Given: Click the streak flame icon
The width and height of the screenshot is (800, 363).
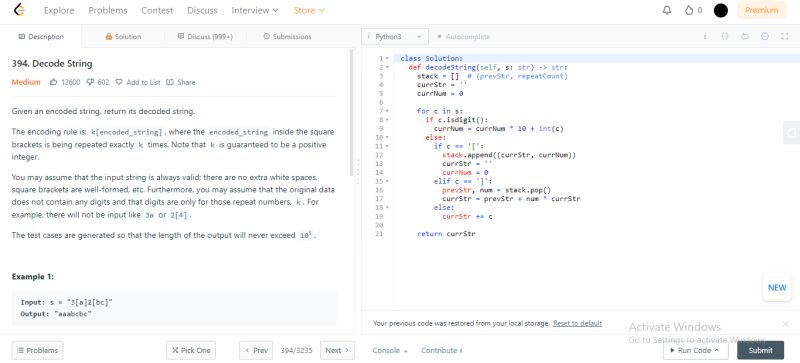Looking at the screenshot, I should pyautogui.click(x=689, y=10).
